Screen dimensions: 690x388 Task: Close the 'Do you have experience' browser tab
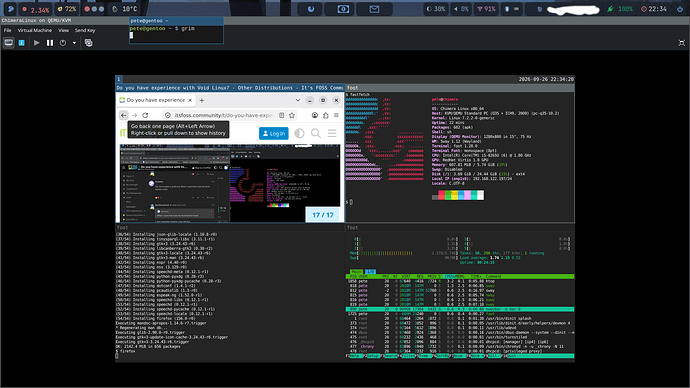190,100
